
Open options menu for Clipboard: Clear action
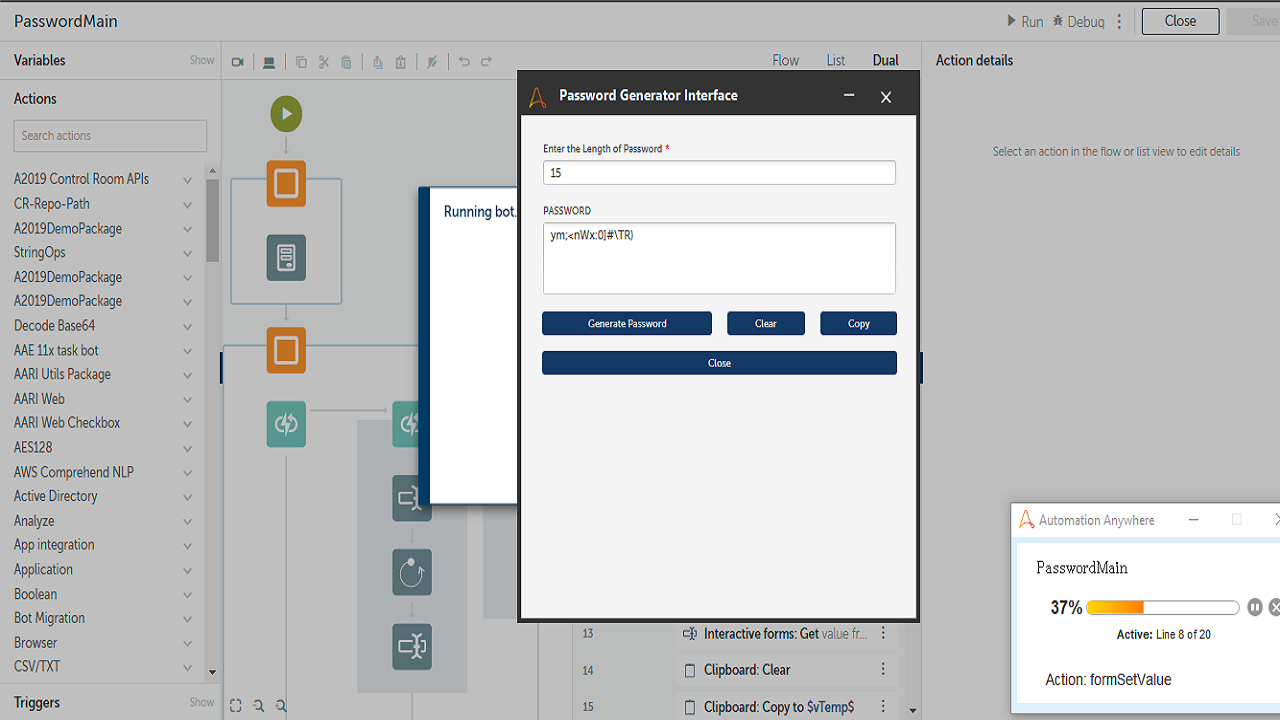(x=883, y=670)
